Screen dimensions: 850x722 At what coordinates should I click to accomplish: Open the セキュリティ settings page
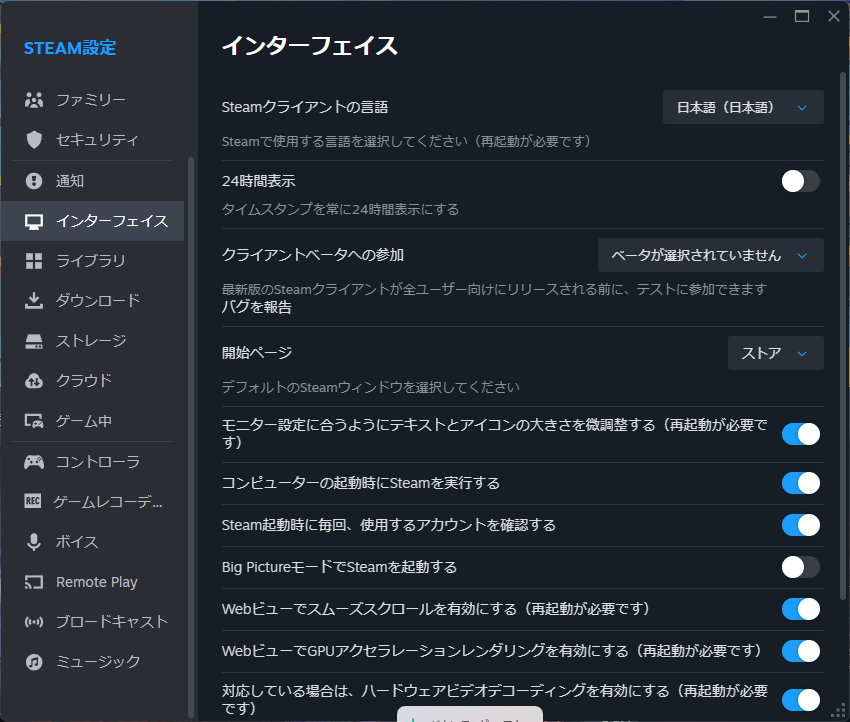(92, 140)
